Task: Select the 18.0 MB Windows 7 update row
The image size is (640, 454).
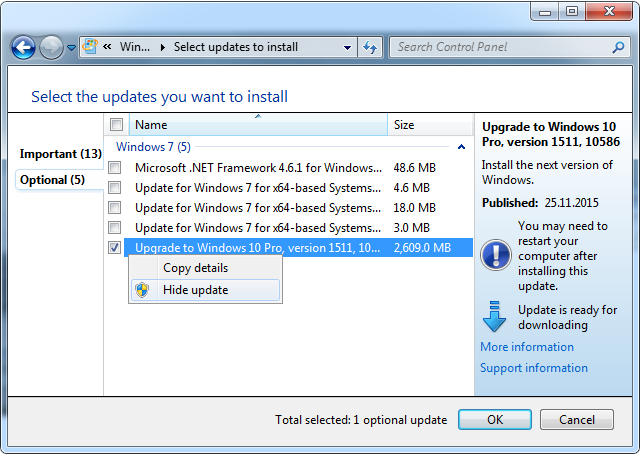Action: coord(298,207)
